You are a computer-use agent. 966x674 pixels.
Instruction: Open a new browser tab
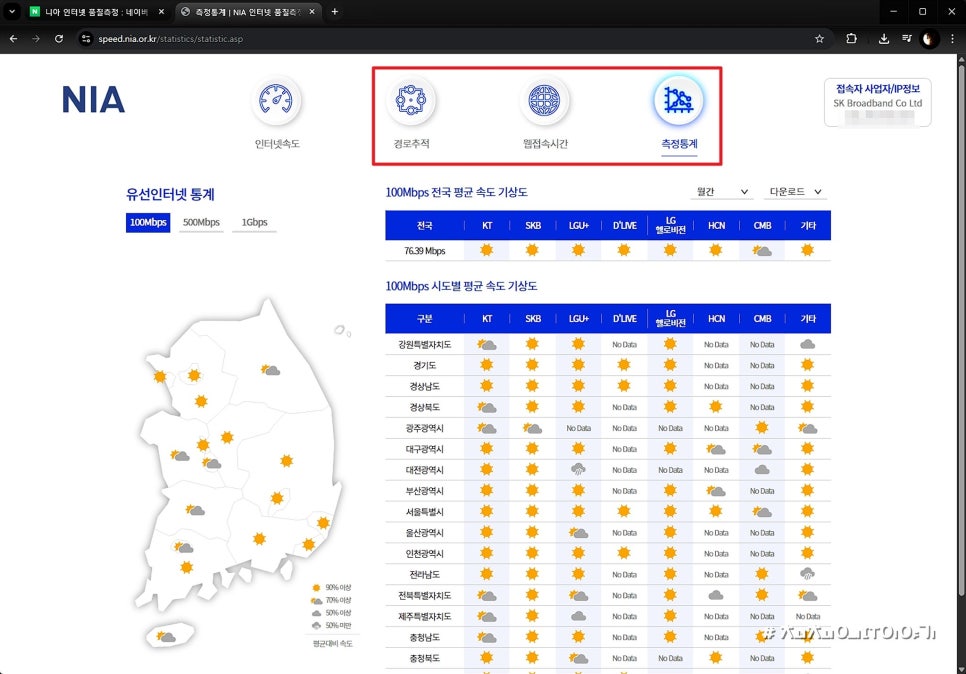(334, 12)
